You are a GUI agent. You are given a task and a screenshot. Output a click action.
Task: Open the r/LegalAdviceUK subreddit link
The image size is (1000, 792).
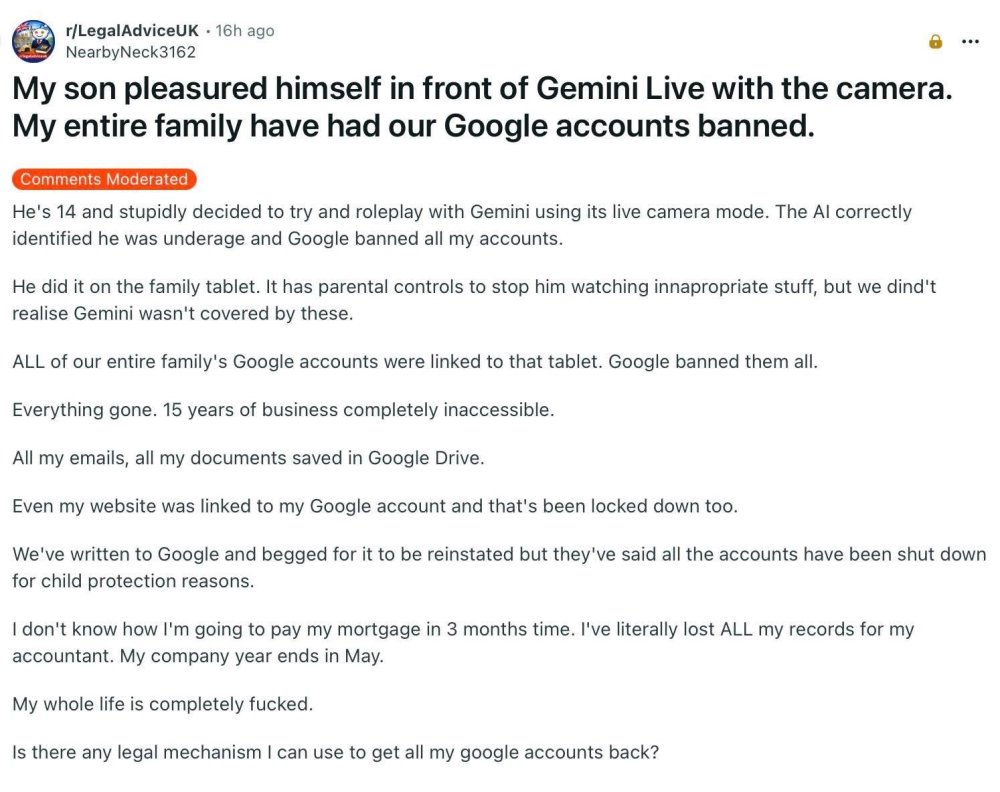(131, 31)
